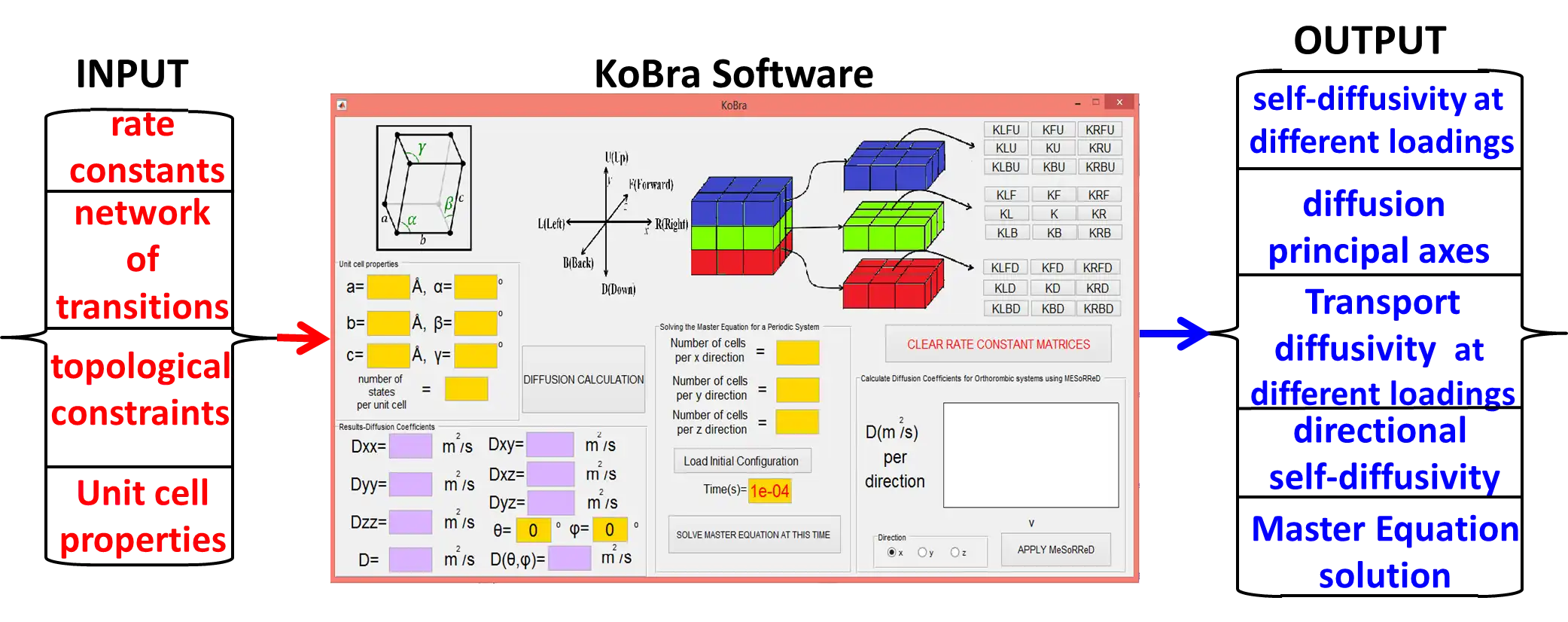Click the unit cell b= length field
The width and height of the screenshot is (1568, 622).
388,323
